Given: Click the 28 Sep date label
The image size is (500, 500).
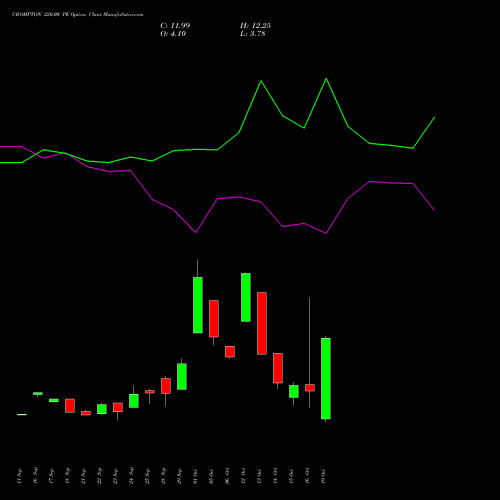Looking at the screenshot, I should click(x=163, y=476).
